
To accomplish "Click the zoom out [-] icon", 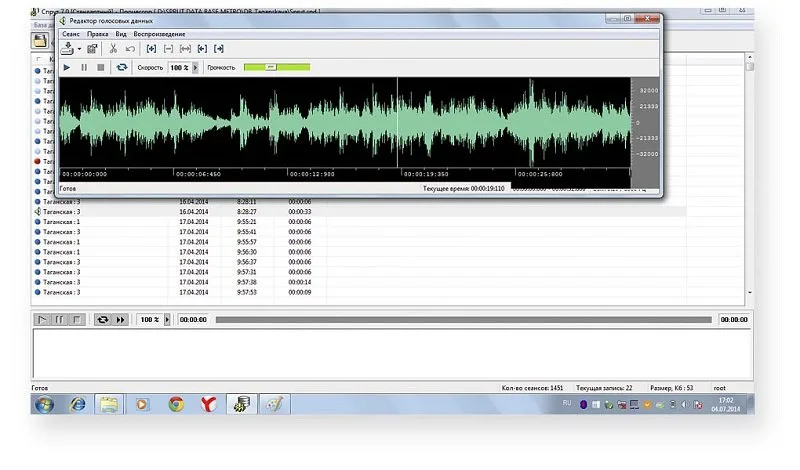I will pyautogui.click(x=168, y=48).
